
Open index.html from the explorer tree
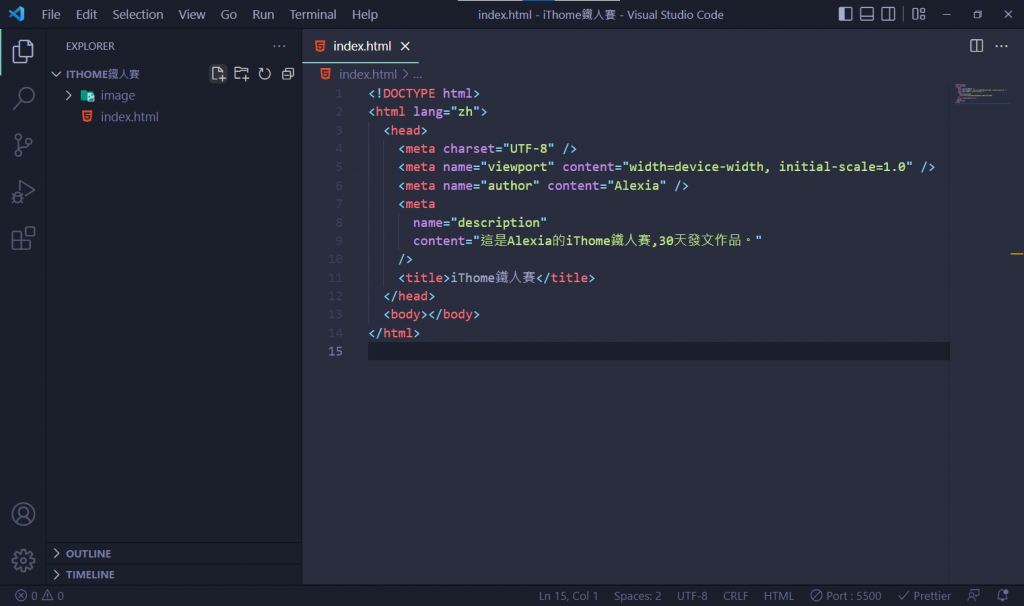tap(129, 117)
